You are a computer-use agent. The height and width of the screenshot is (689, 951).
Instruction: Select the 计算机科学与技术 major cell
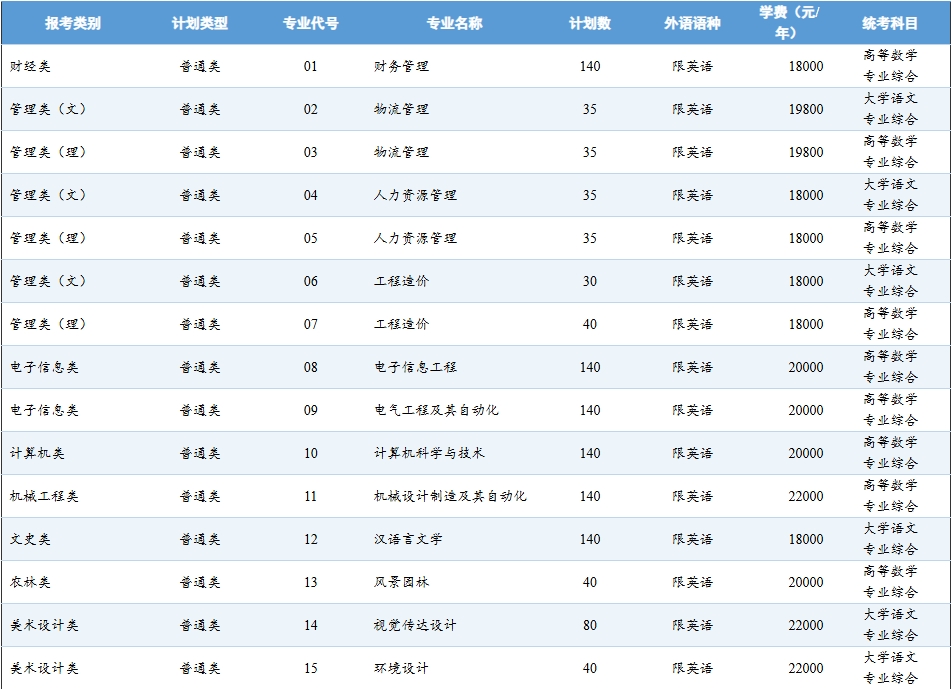pyautogui.click(x=429, y=453)
